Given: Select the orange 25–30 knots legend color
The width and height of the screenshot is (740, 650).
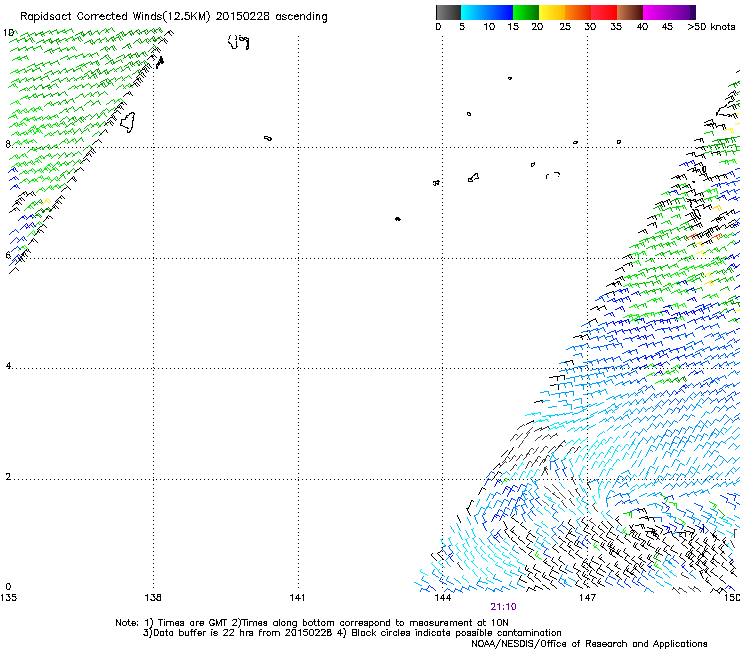Looking at the screenshot, I should pos(578,12).
